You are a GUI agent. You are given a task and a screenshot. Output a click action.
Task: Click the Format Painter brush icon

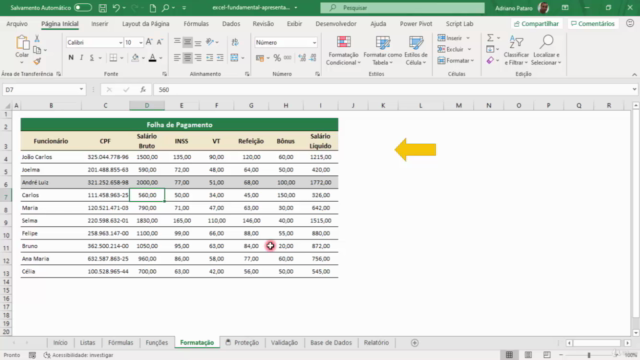click(37, 61)
